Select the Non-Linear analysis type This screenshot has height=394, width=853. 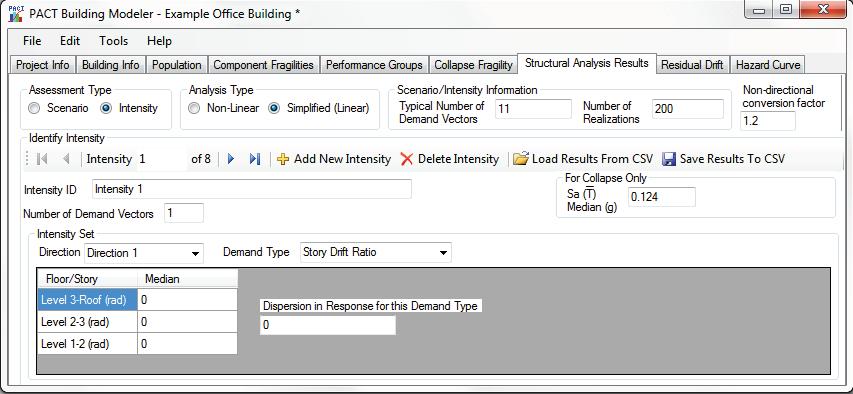point(194,108)
